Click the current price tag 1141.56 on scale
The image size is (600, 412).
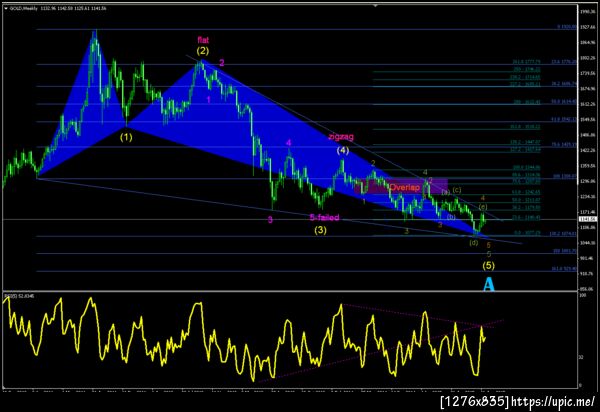click(588, 219)
